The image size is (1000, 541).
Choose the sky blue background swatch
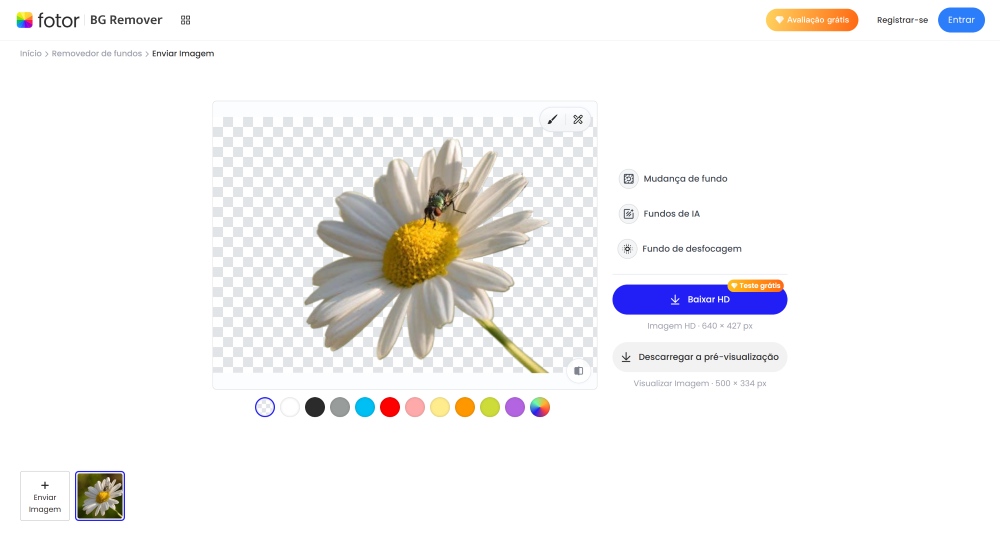coord(365,407)
